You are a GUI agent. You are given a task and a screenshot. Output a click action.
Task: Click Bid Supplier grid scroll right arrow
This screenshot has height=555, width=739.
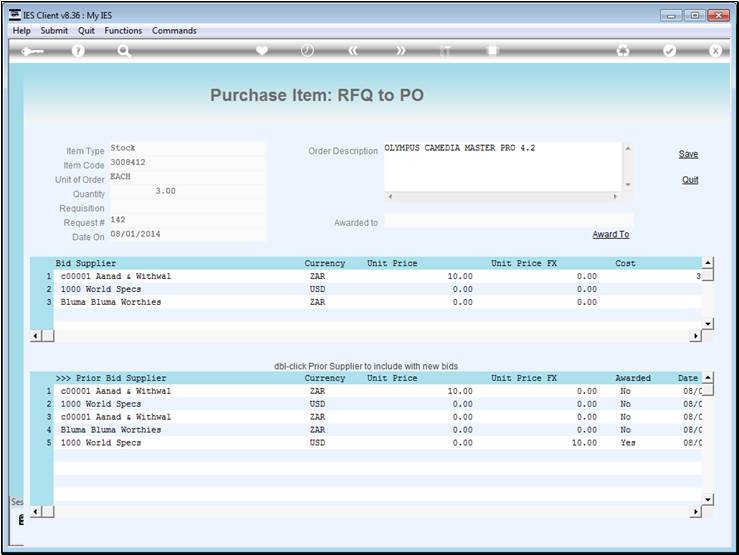click(x=696, y=336)
